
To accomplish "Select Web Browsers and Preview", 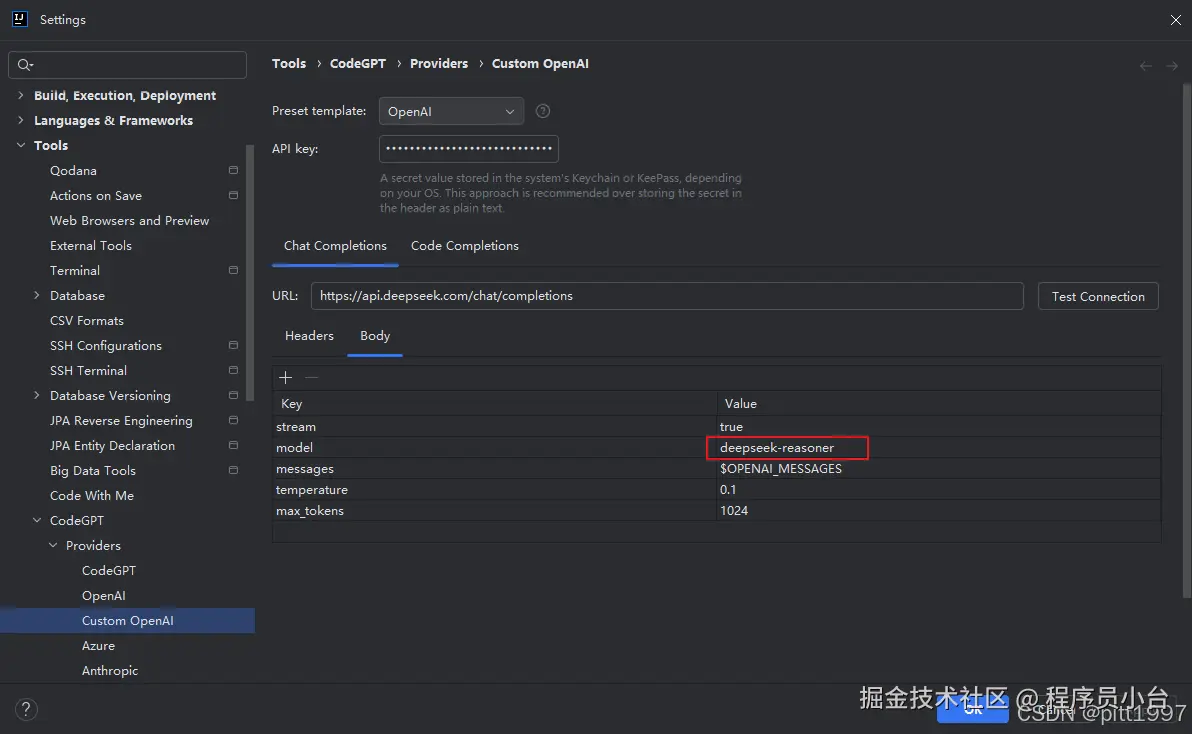I will [129, 220].
